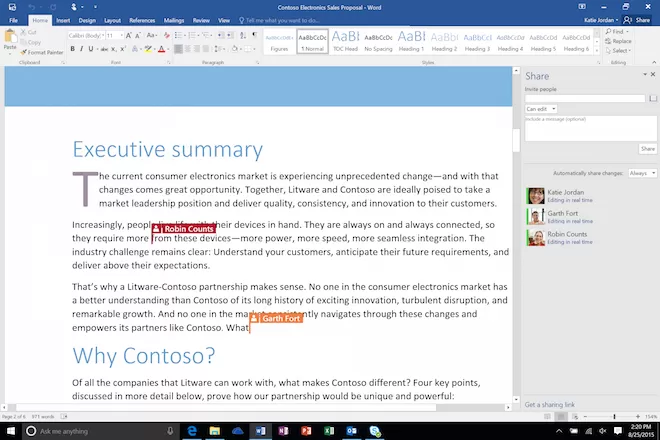This screenshot has height=440, width=660.
Task: Switch to the References tab
Action: (x=142, y=20)
